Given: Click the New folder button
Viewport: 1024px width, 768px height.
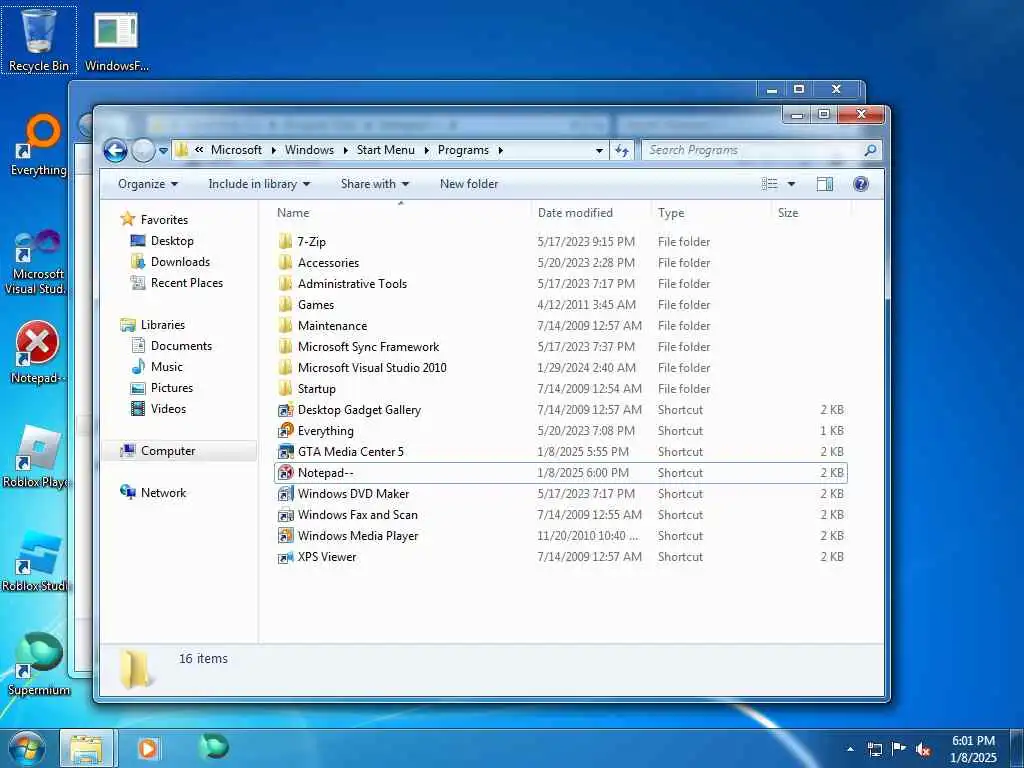Looking at the screenshot, I should (x=469, y=184).
